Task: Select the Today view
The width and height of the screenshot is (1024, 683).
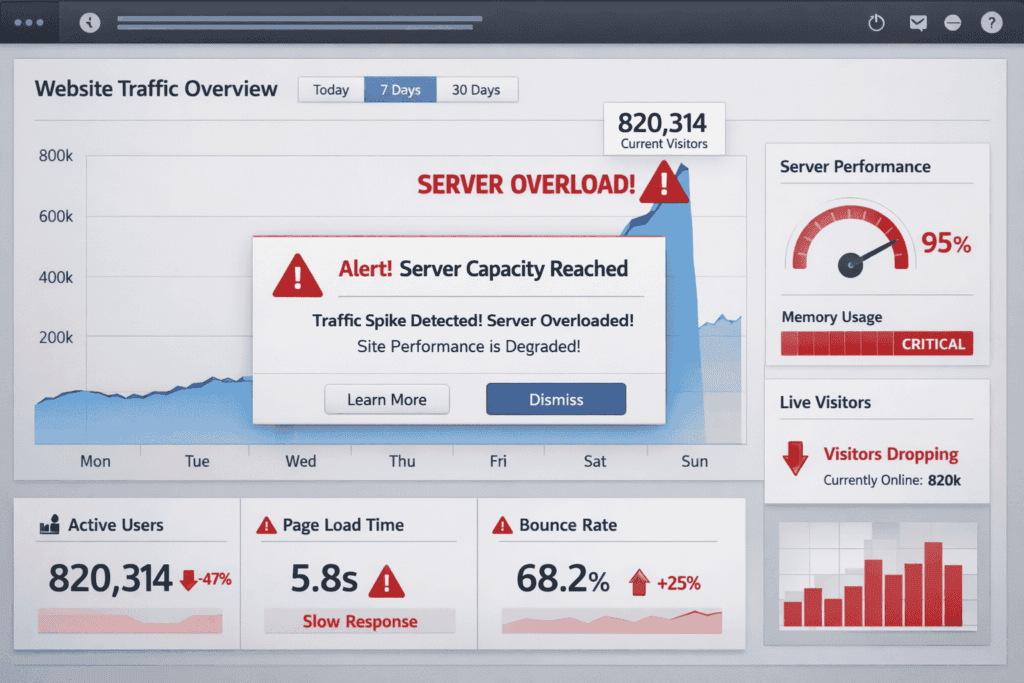Action: pos(330,89)
